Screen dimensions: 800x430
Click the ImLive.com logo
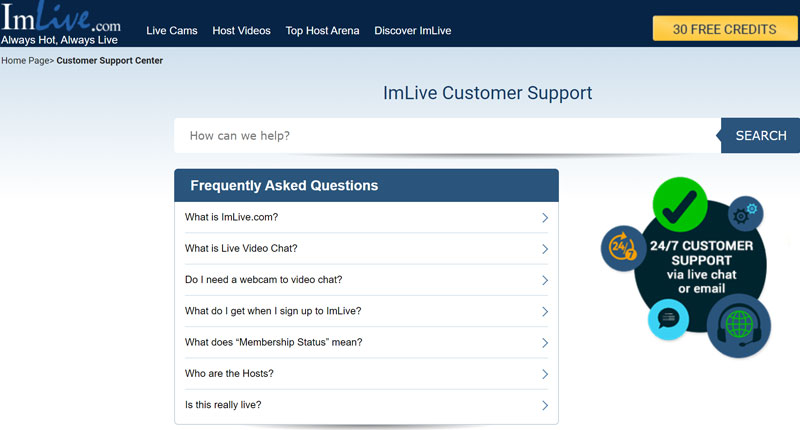(x=61, y=17)
